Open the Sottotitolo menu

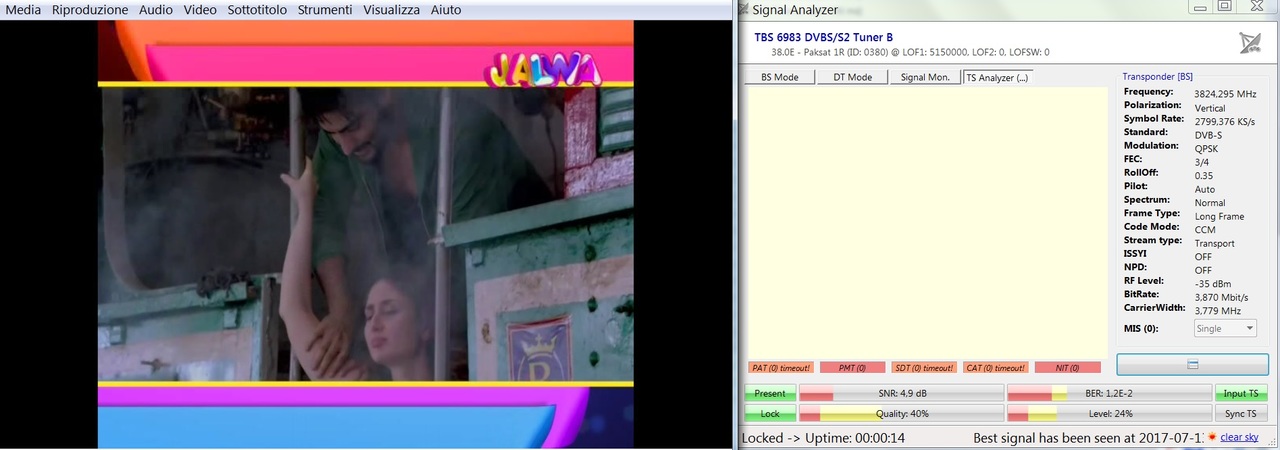click(256, 9)
